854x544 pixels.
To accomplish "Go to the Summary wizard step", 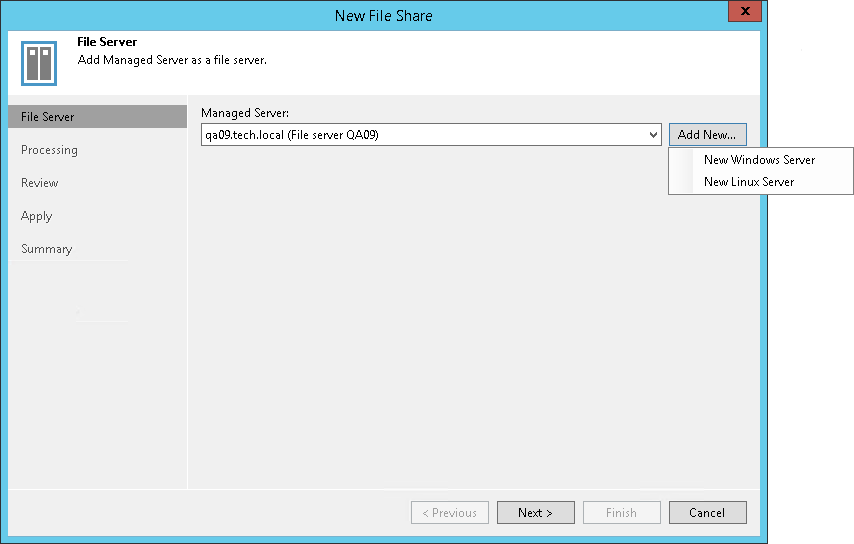I will tap(46, 249).
